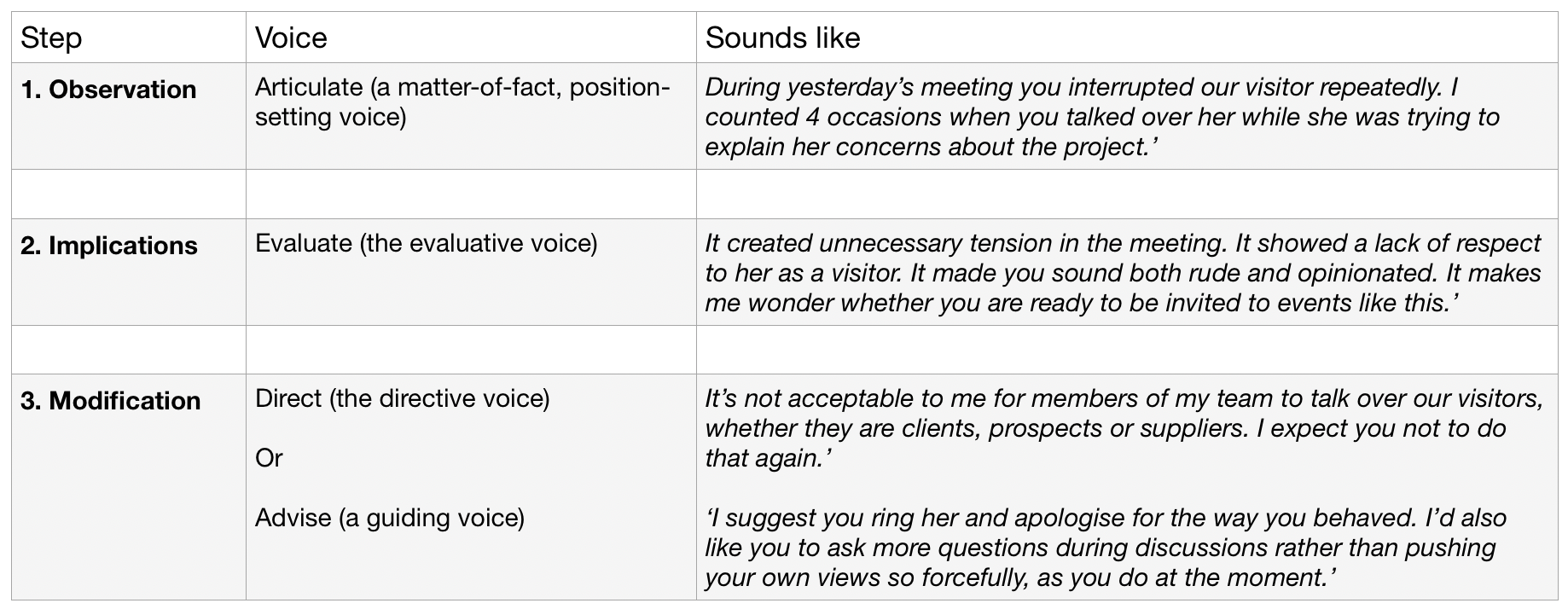
Task: Click the "It's not acceptable to me" paragraph
Action: pos(1123,428)
